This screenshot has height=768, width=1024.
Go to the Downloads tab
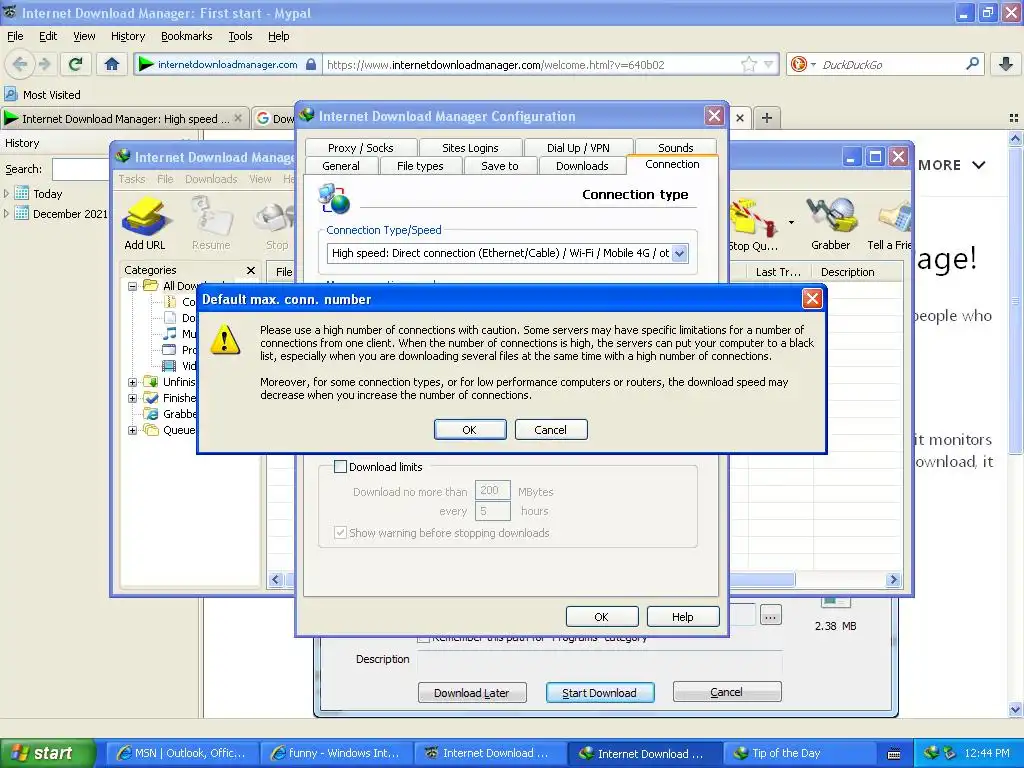(582, 166)
